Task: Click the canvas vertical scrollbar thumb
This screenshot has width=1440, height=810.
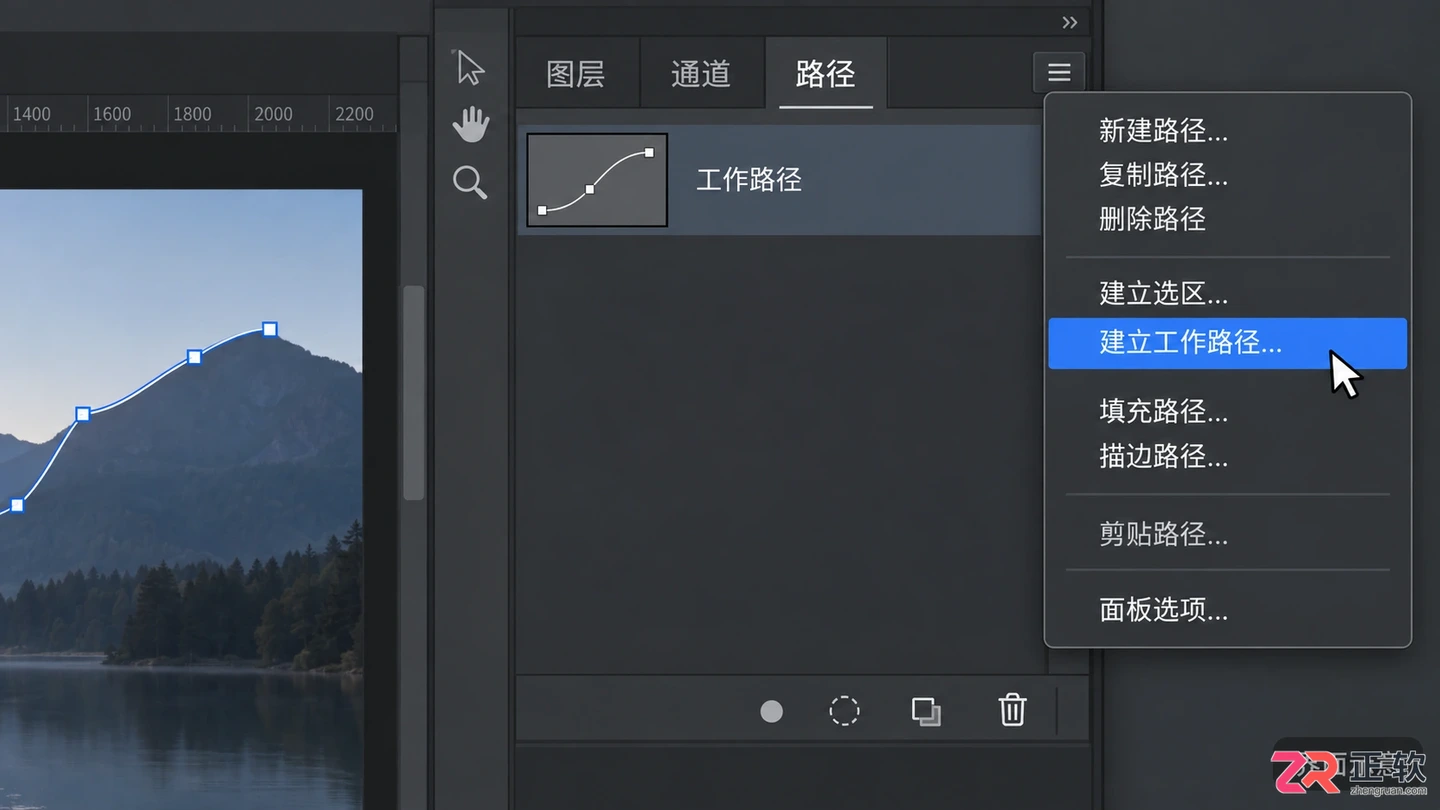Action: click(413, 393)
